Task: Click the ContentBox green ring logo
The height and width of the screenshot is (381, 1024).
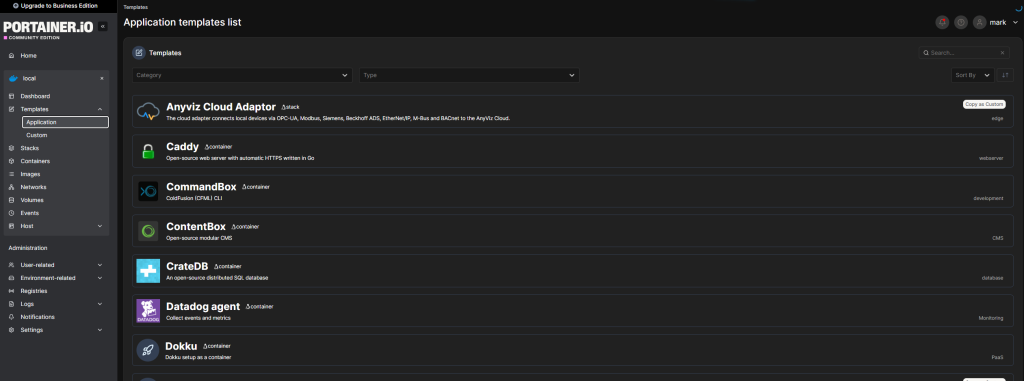Action: pyautogui.click(x=148, y=231)
